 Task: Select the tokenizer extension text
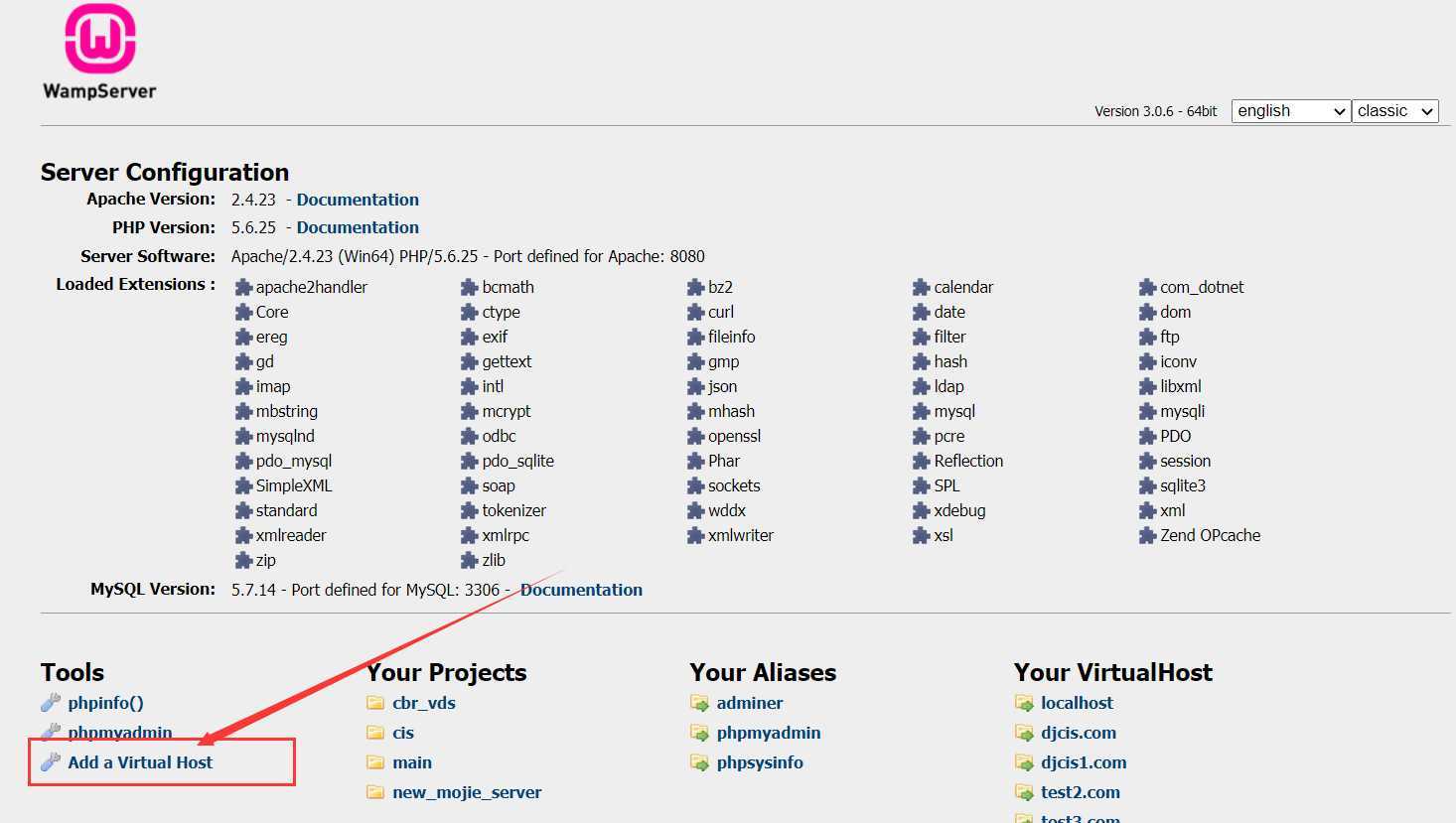[x=514, y=510]
